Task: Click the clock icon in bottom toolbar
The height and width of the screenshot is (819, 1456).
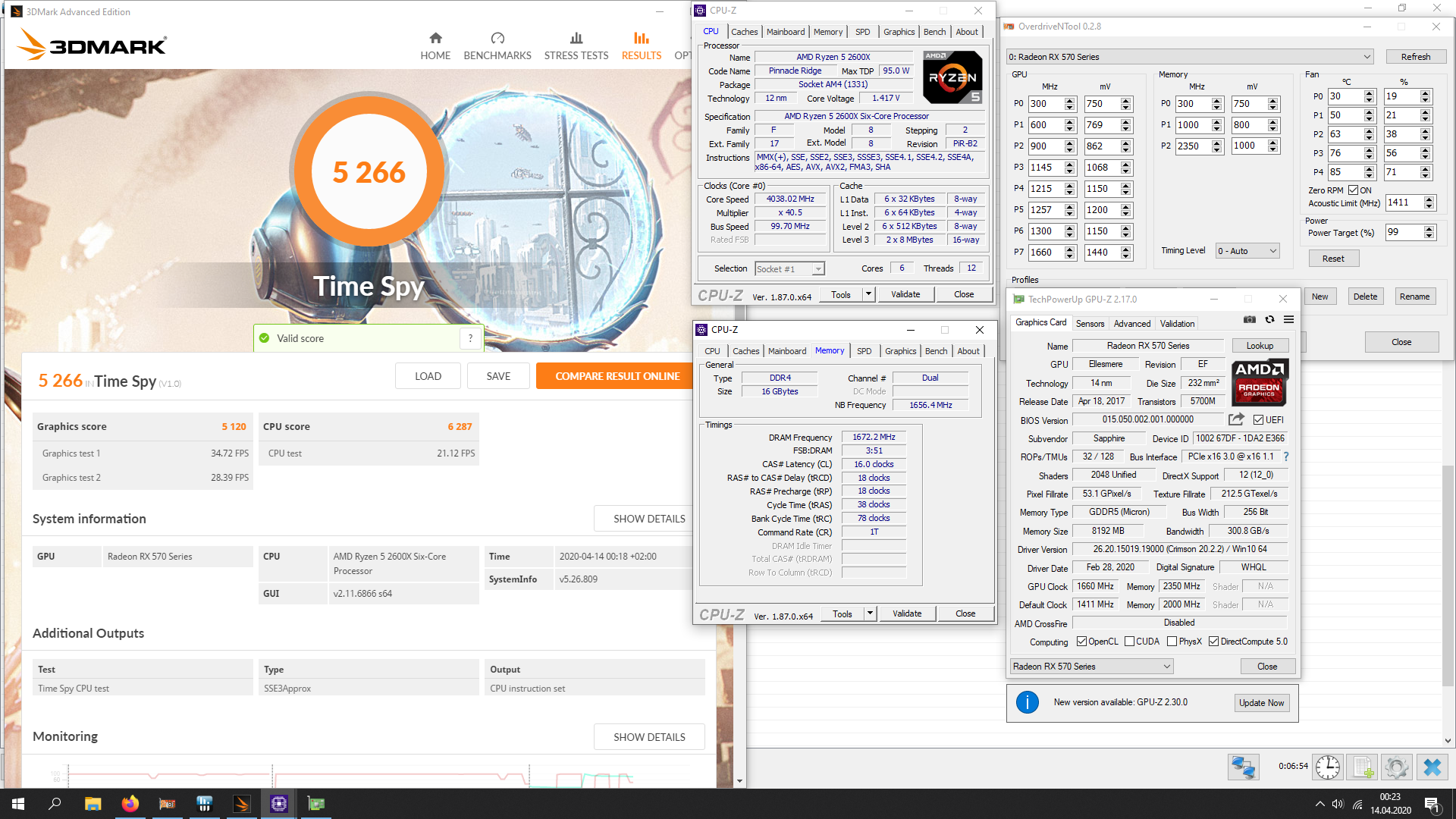Action: (1327, 767)
